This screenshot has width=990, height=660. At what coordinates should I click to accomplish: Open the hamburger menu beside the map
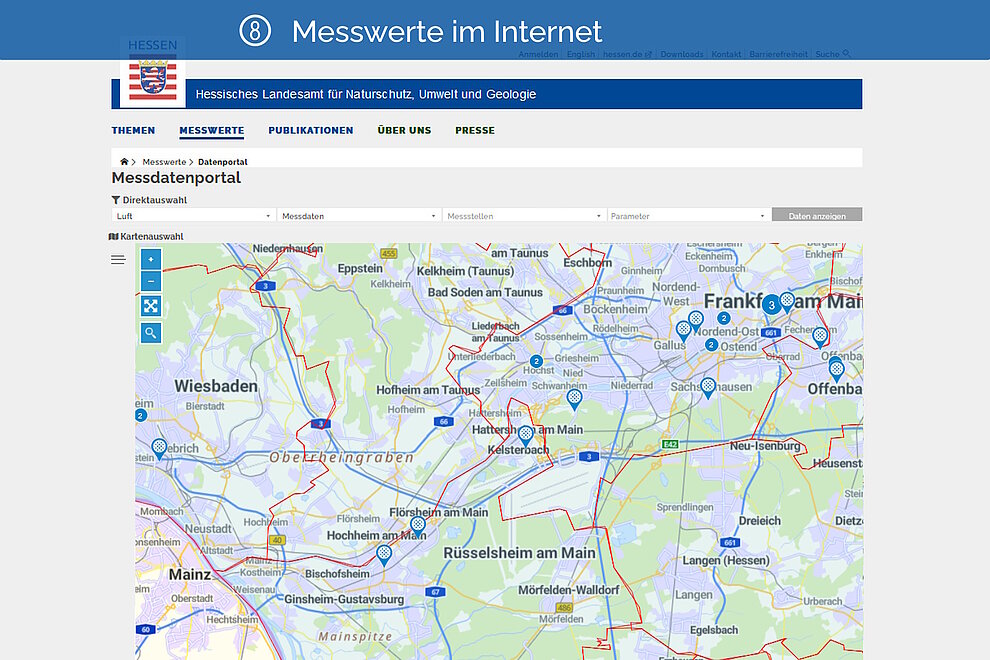coord(118,258)
